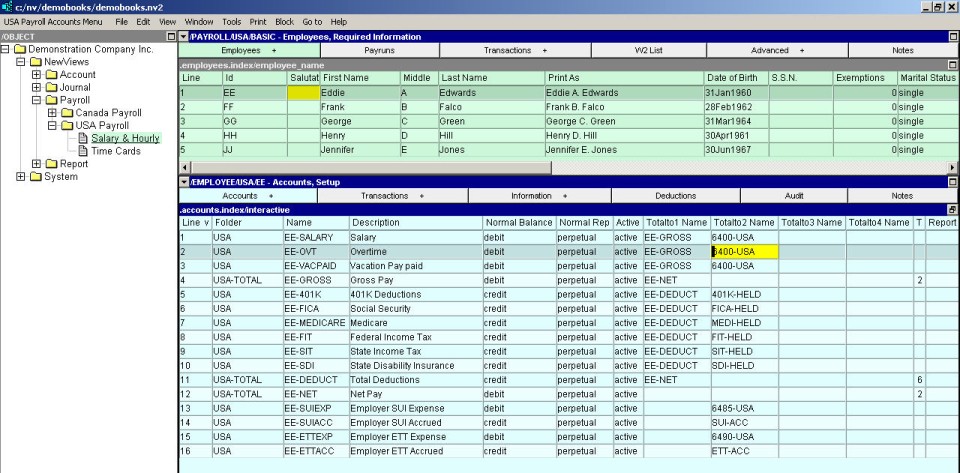The image size is (960, 473).
Task: Click the System folder icon
Action: click(36, 177)
